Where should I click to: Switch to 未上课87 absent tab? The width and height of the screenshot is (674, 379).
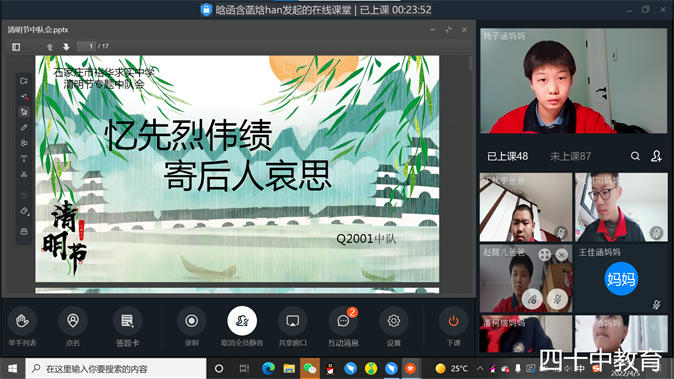pyautogui.click(x=570, y=156)
